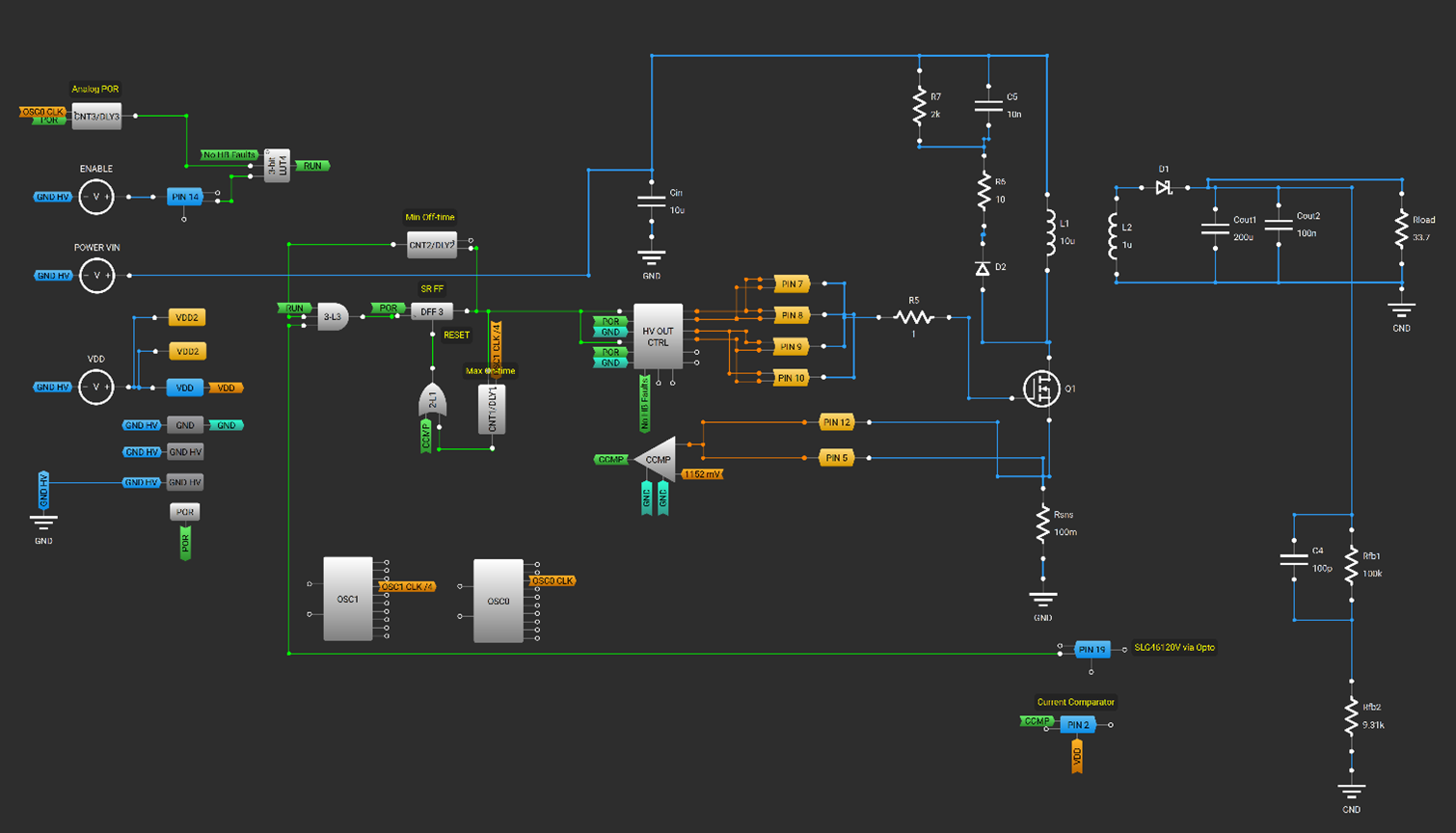
Task: Select the 1152 mV reference label
Action: coord(702,474)
